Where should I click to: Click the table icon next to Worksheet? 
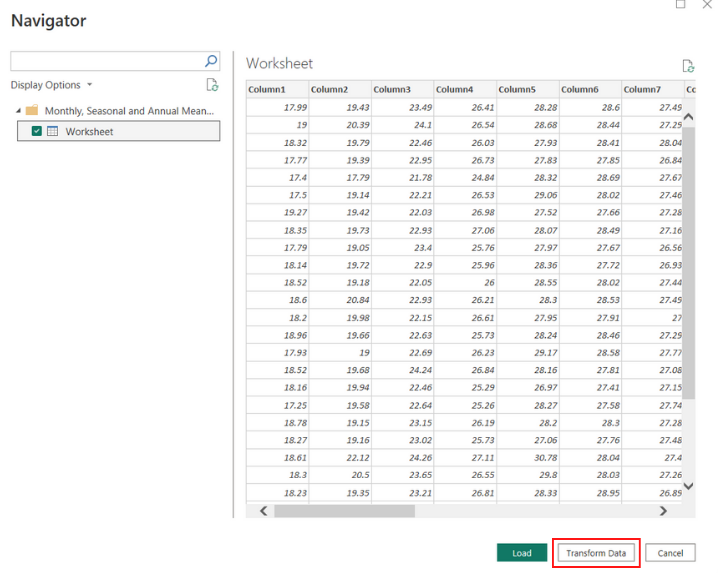pos(53,131)
